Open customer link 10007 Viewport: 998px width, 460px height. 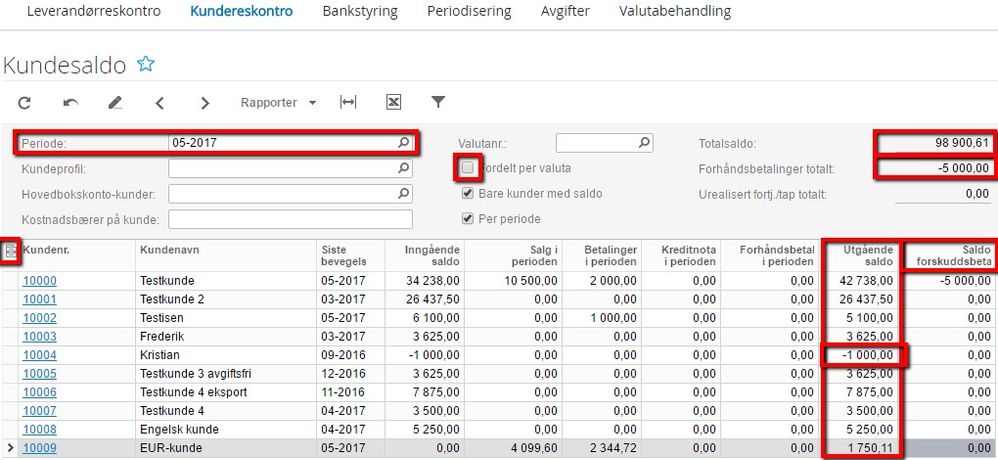pos(39,411)
